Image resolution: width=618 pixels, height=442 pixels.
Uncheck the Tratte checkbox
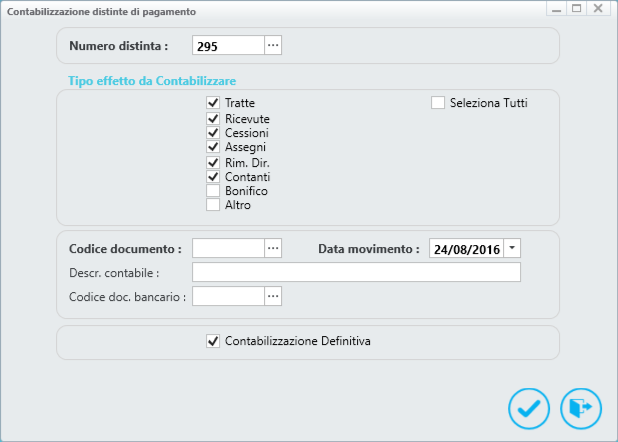[213, 103]
